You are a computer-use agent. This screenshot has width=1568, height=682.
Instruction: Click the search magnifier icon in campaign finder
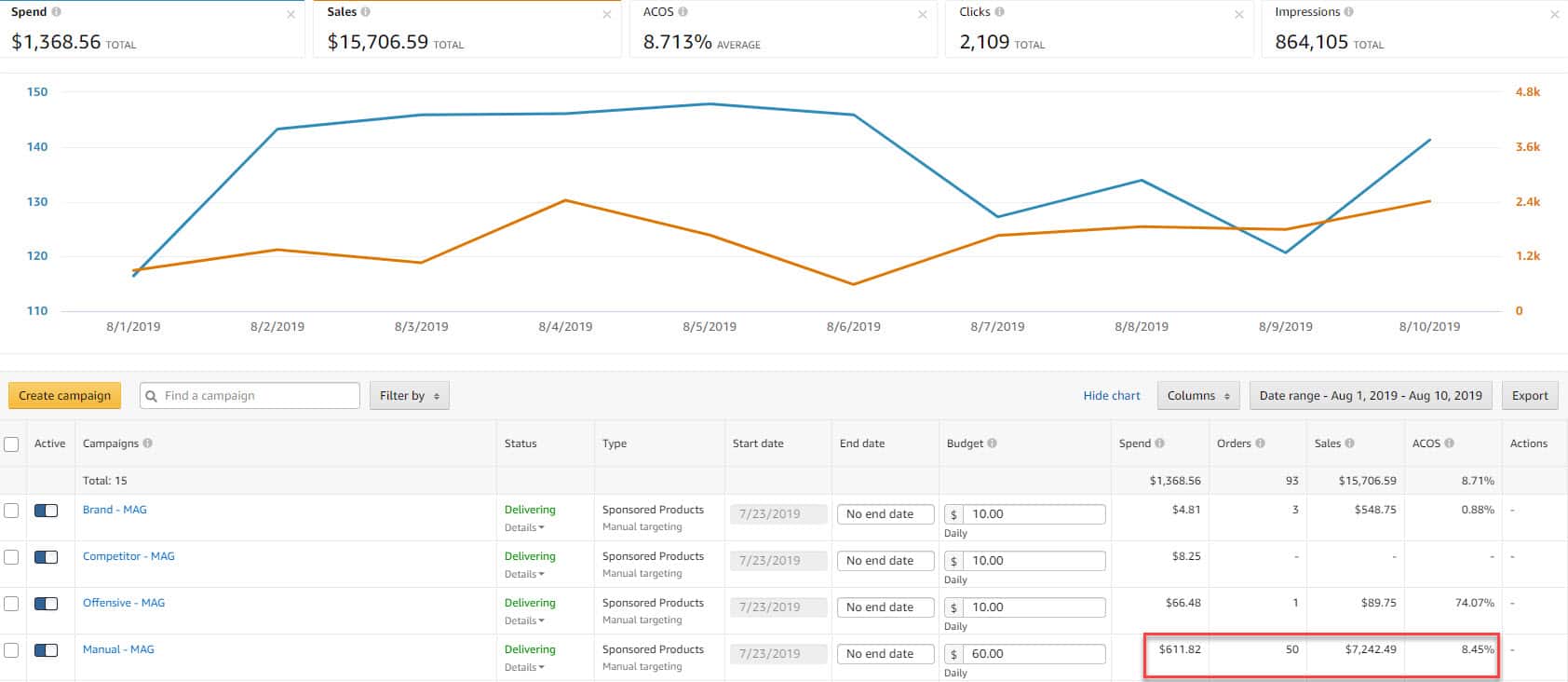pyautogui.click(x=152, y=396)
